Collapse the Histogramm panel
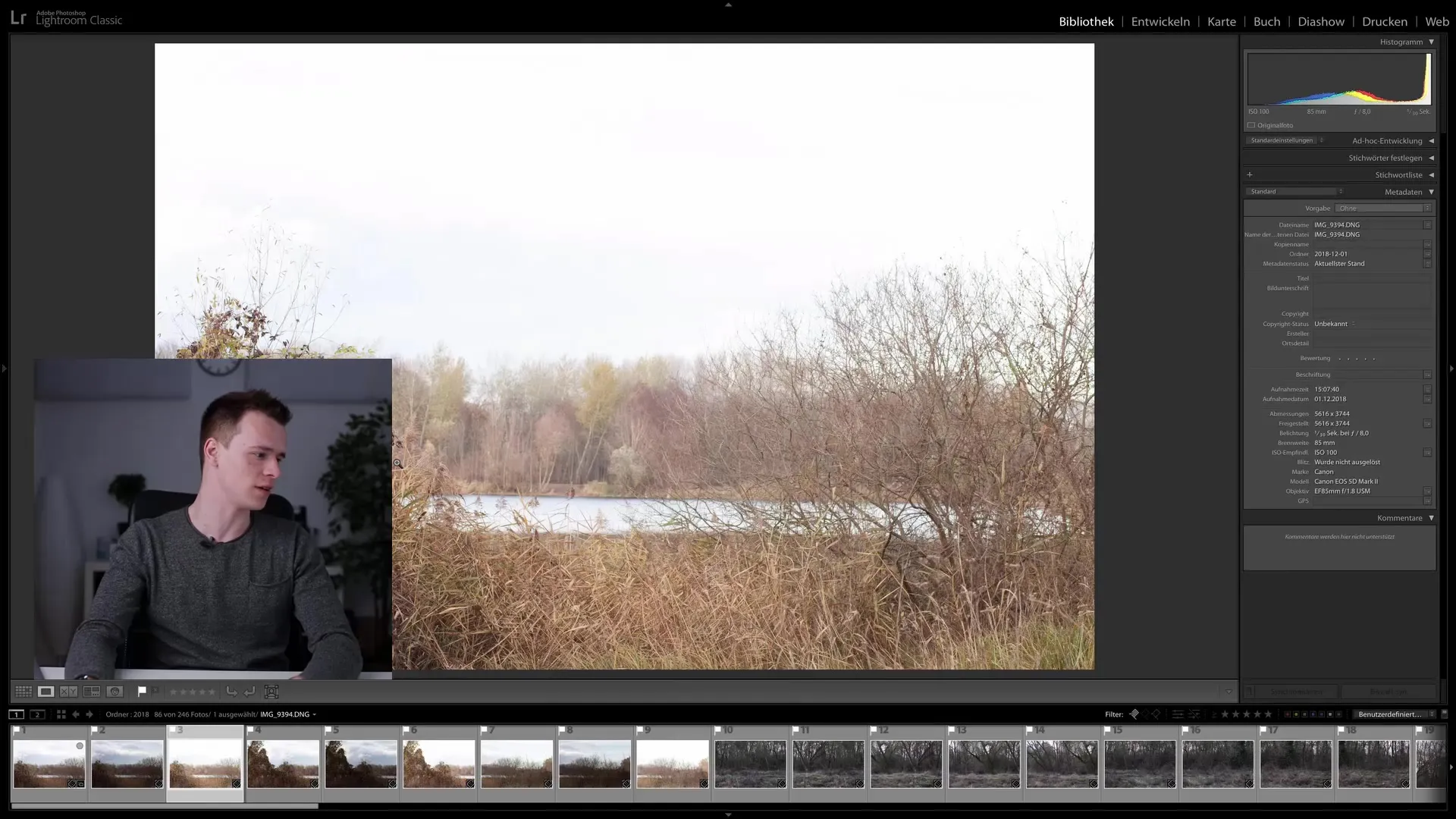 tap(1432, 42)
